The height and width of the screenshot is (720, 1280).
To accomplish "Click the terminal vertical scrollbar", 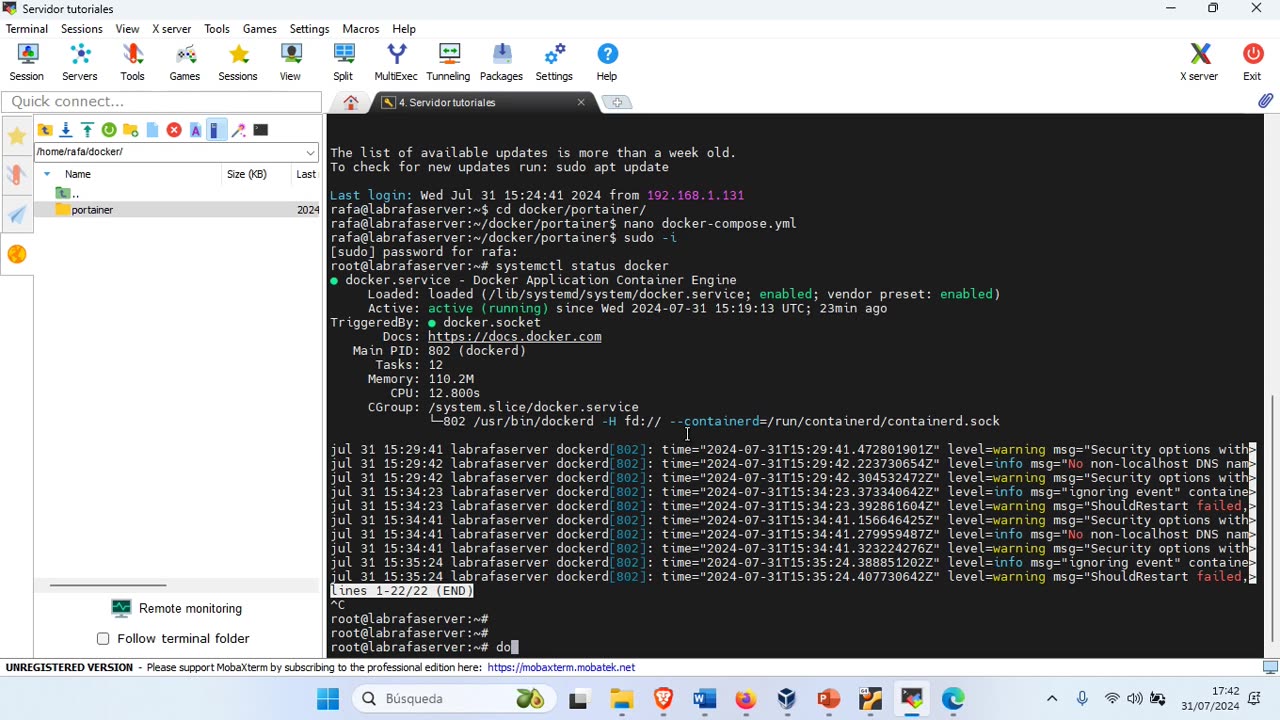I will tap(1272, 520).
